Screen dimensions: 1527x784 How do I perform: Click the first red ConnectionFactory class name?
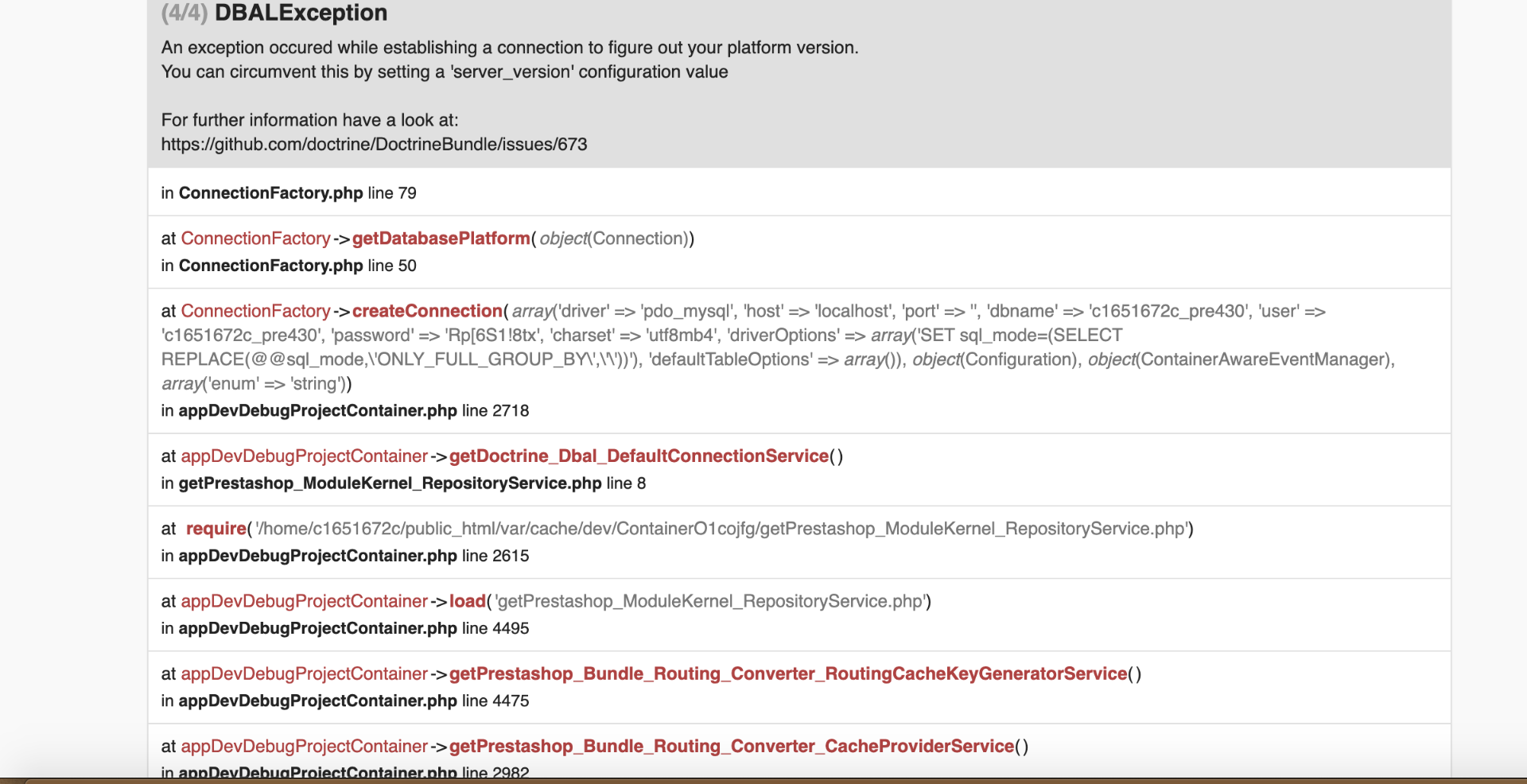(x=255, y=239)
